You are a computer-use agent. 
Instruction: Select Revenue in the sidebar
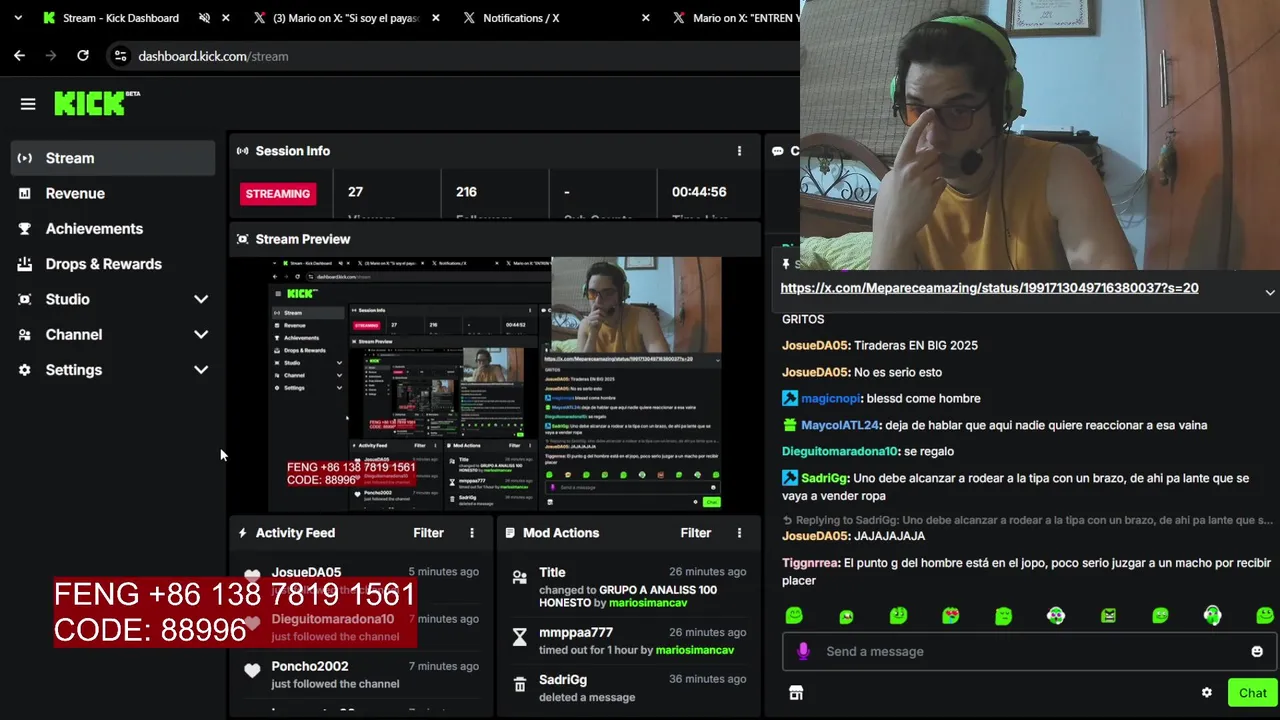113,193
